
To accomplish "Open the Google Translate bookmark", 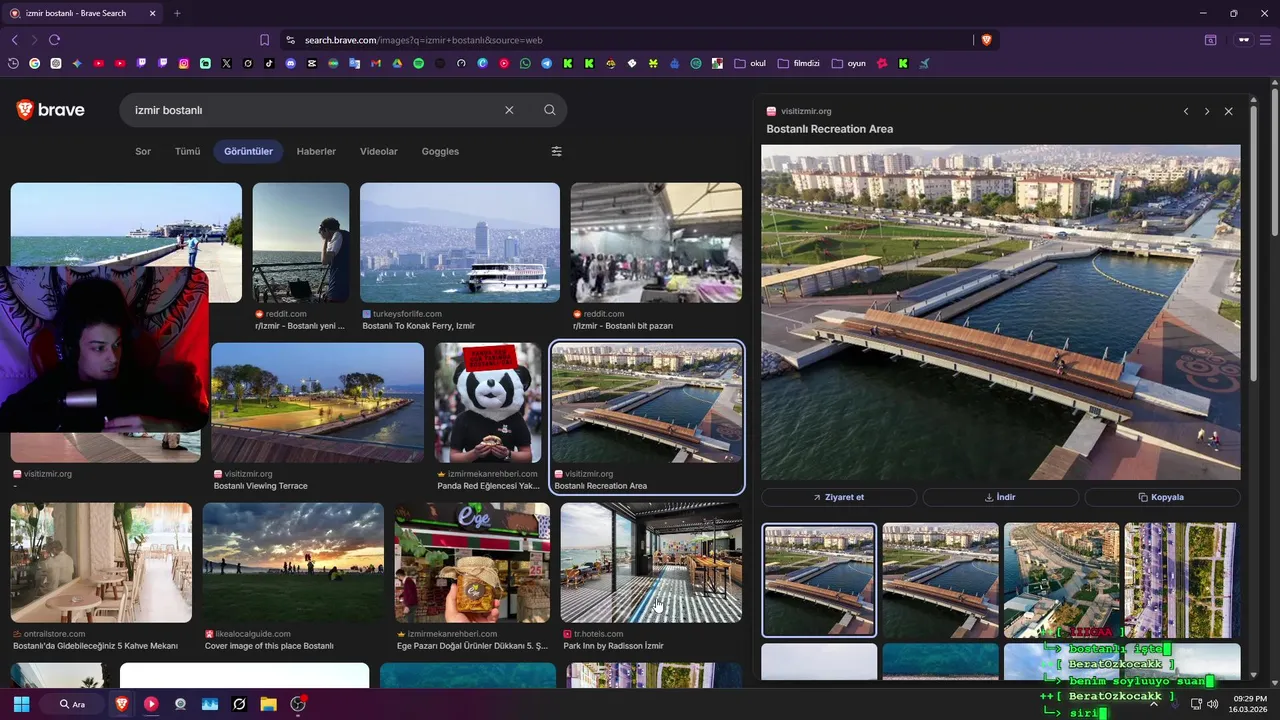I will click(355, 63).
